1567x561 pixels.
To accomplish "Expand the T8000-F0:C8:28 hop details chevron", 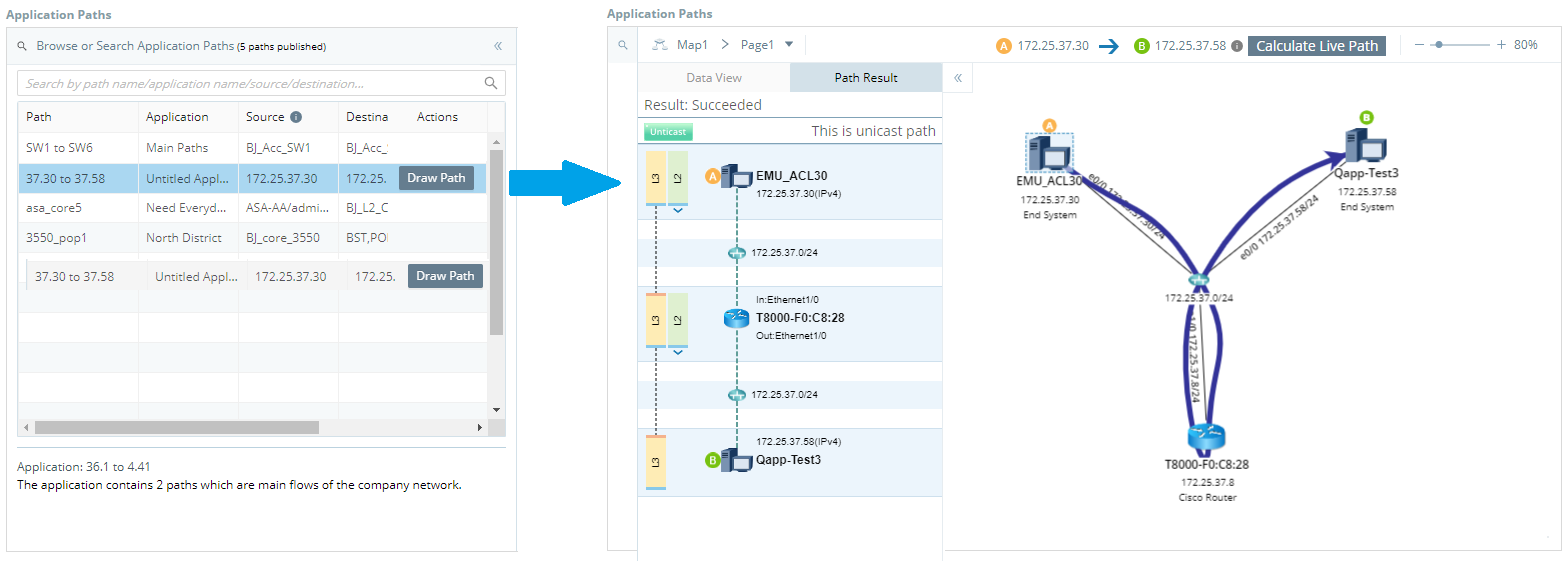I will point(678,352).
